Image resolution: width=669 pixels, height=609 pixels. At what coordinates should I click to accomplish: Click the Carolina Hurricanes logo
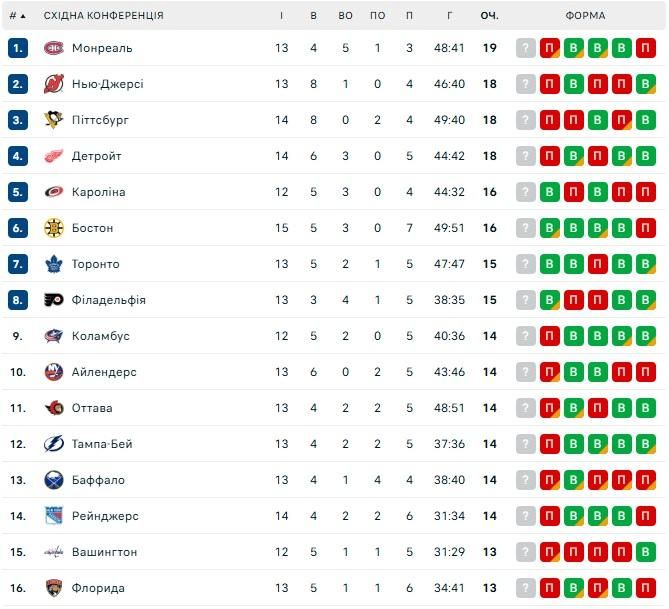[x=54, y=192]
